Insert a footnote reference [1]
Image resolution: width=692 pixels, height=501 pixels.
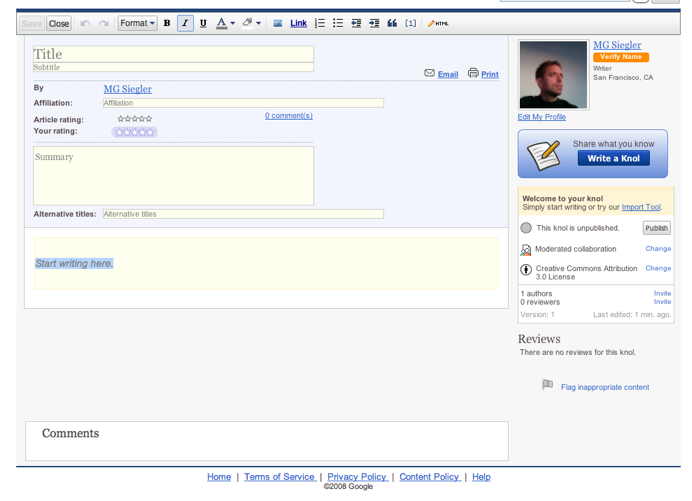pyautogui.click(x=410, y=23)
